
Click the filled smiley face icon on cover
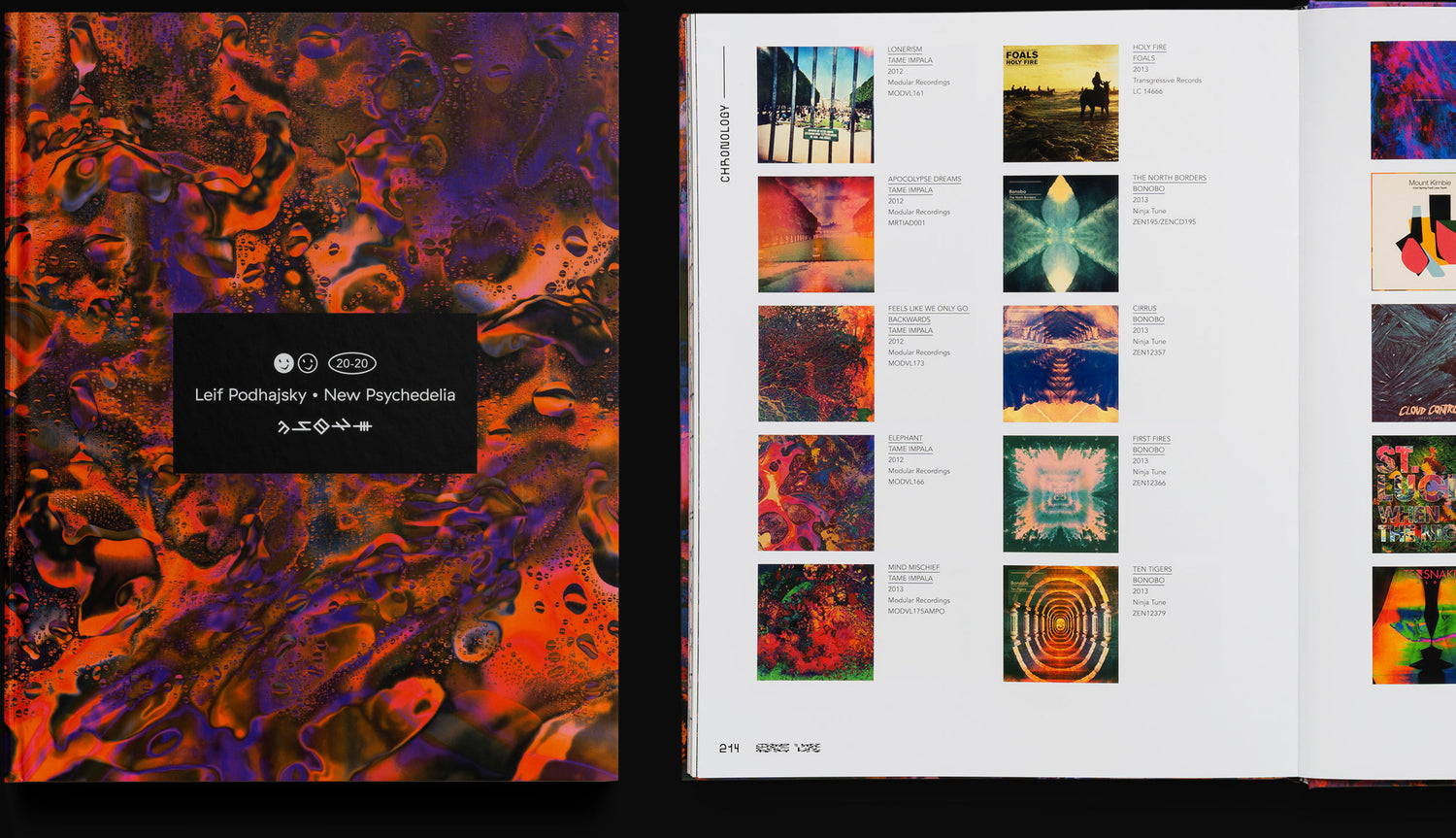pyautogui.click(x=283, y=363)
